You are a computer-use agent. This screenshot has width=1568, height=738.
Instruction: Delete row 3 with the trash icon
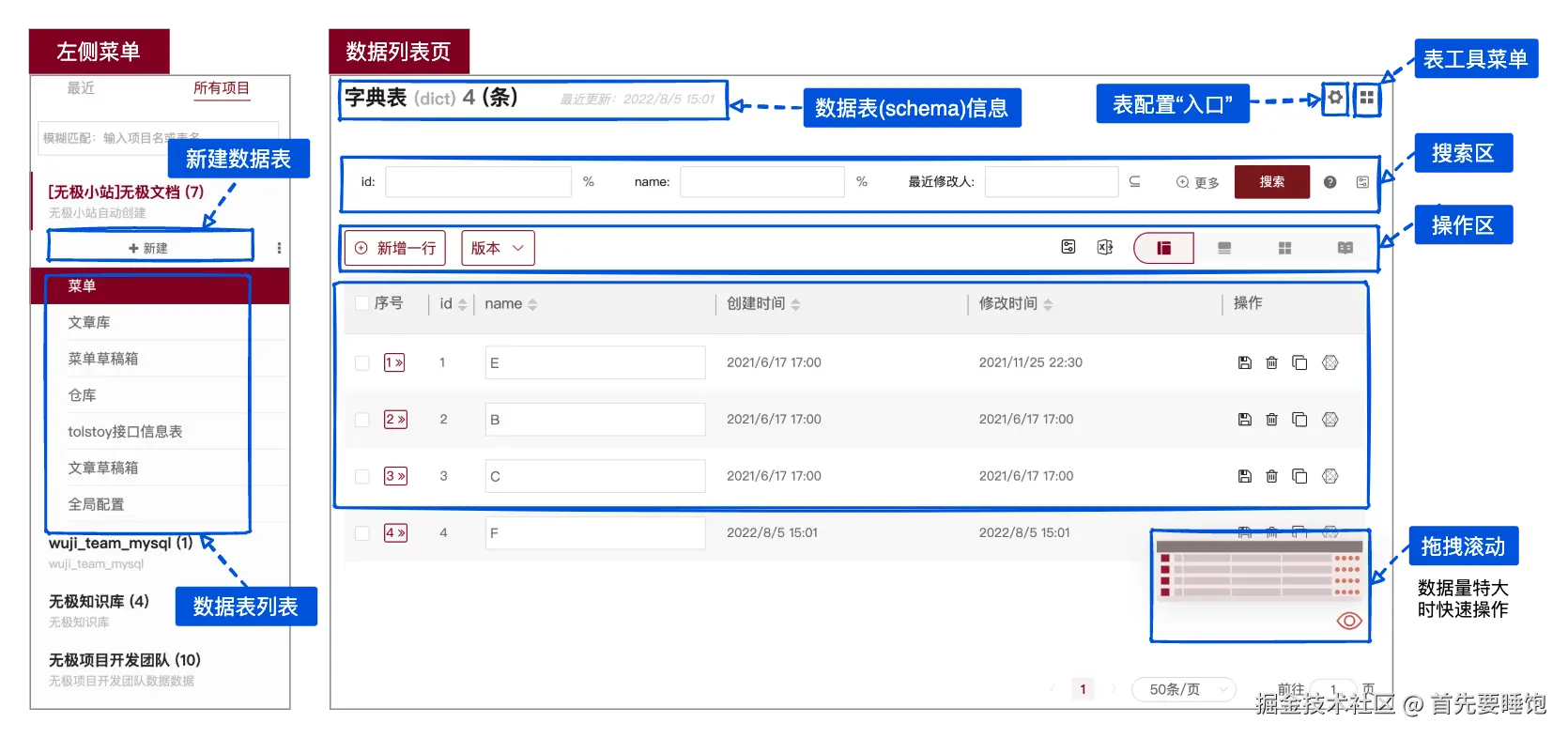1271,476
